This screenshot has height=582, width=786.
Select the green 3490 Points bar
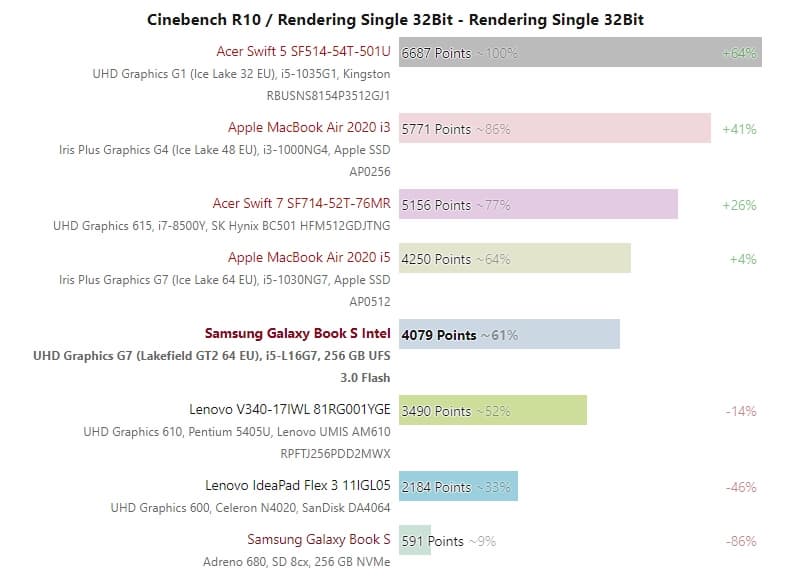492,410
